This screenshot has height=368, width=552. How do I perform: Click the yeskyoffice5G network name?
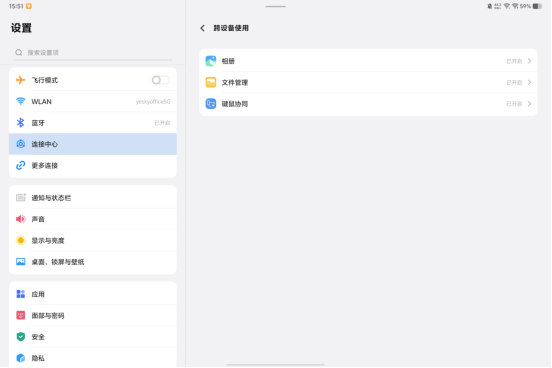click(x=153, y=102)
